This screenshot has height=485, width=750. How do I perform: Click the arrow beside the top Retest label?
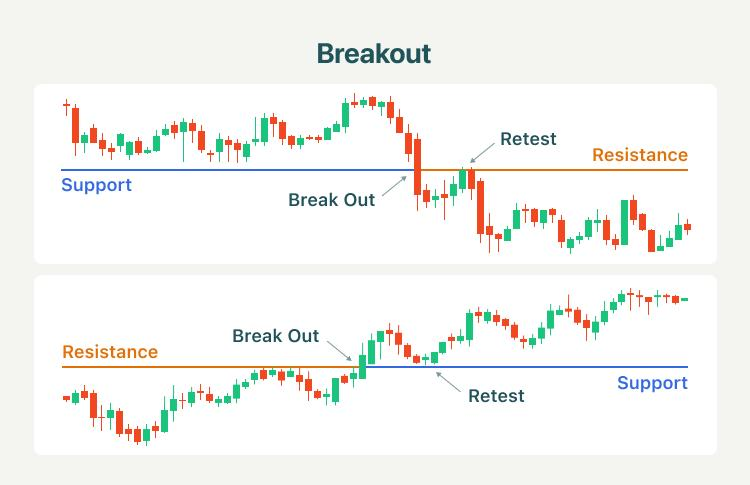482,153
